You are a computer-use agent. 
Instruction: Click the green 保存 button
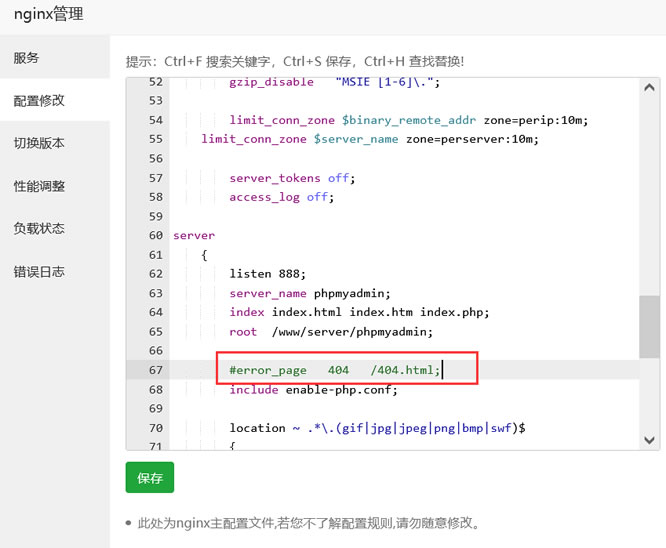tap(149, 478)
